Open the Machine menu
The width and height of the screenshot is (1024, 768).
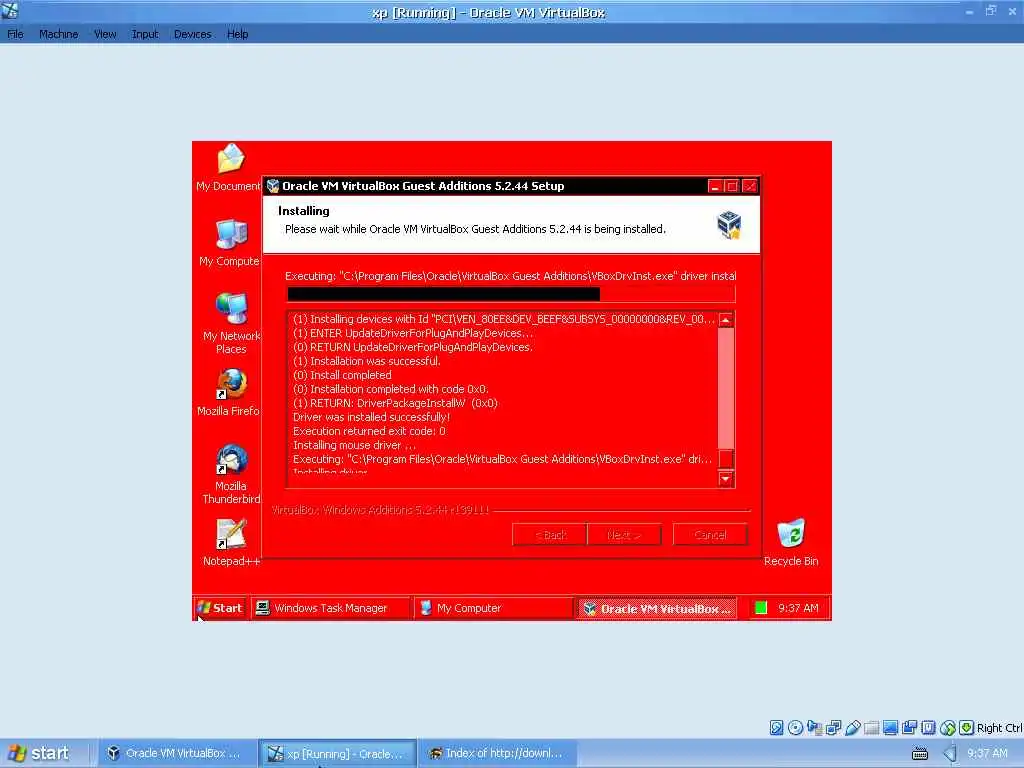(58, 34)
